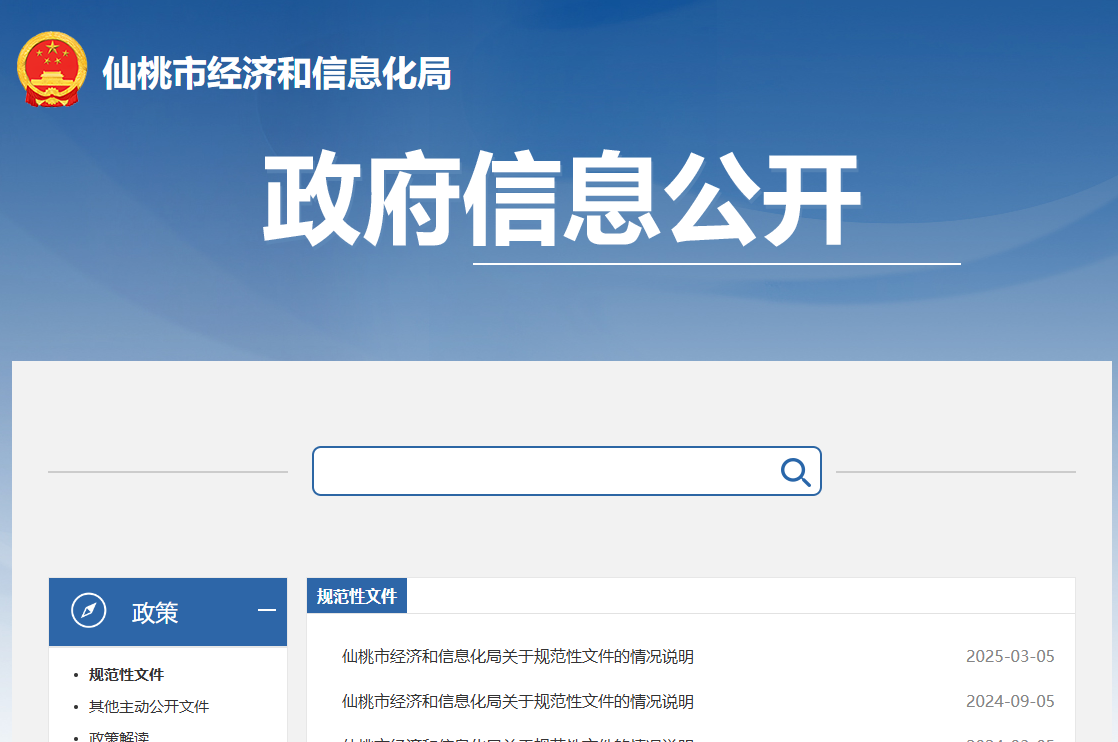The width and height of the screenshot is (1118, 742).
Task: Click the magnifier search icon
Action: 795,472
